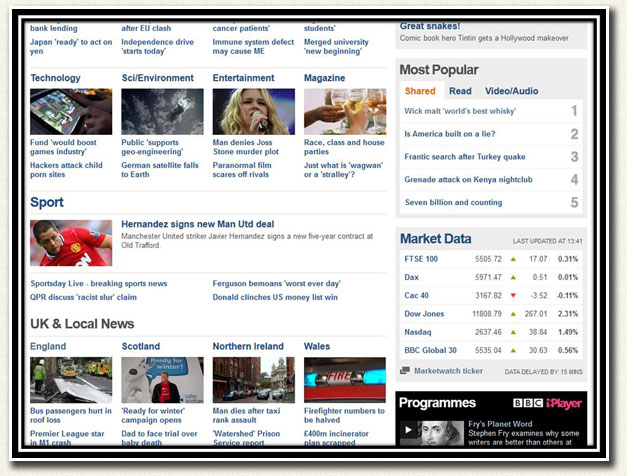Select the FTSE 100 market row
The width and height of the screenshot is (627, 476).
click(491, 259)
